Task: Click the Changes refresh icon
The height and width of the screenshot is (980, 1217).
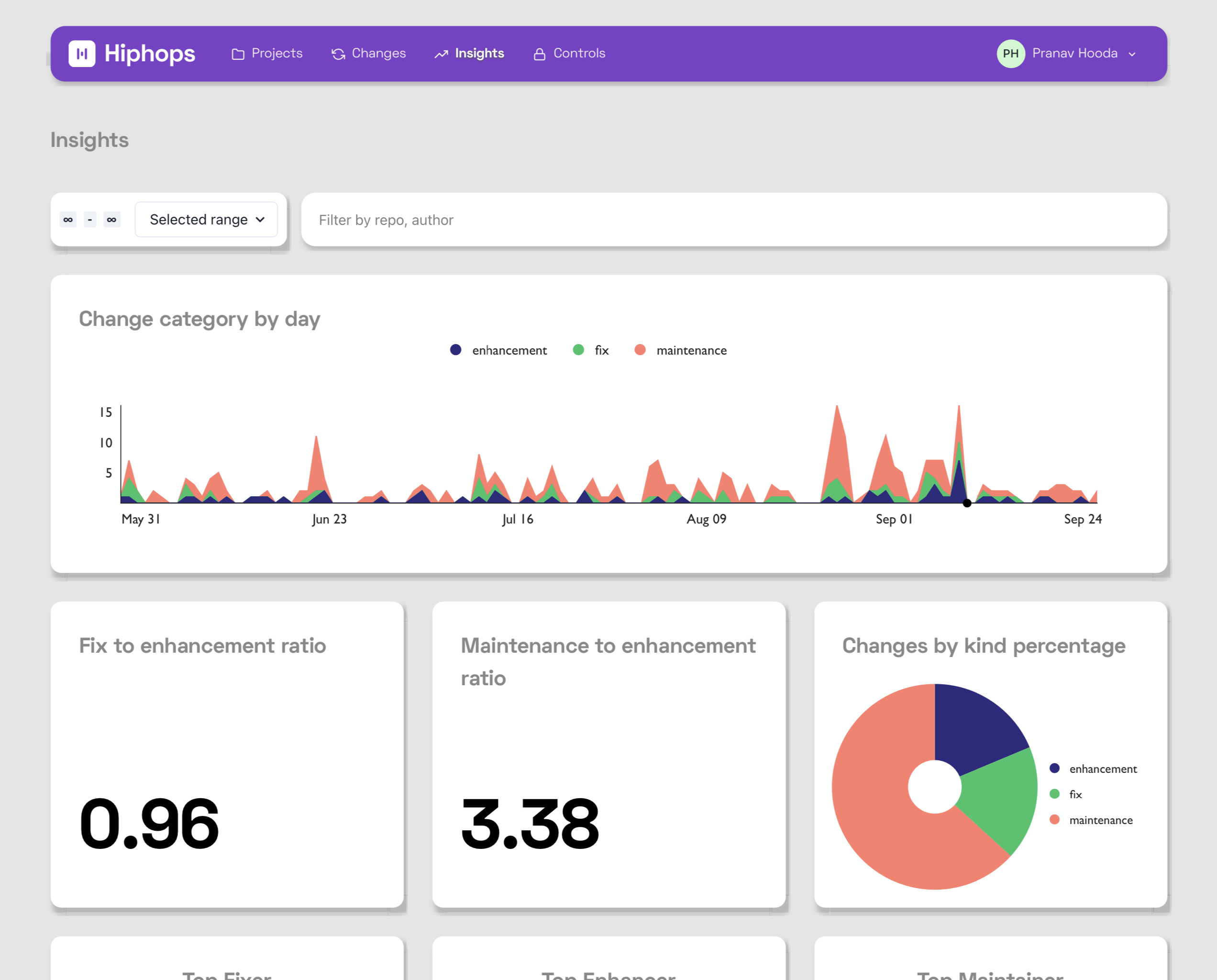Action: (338, 54)
